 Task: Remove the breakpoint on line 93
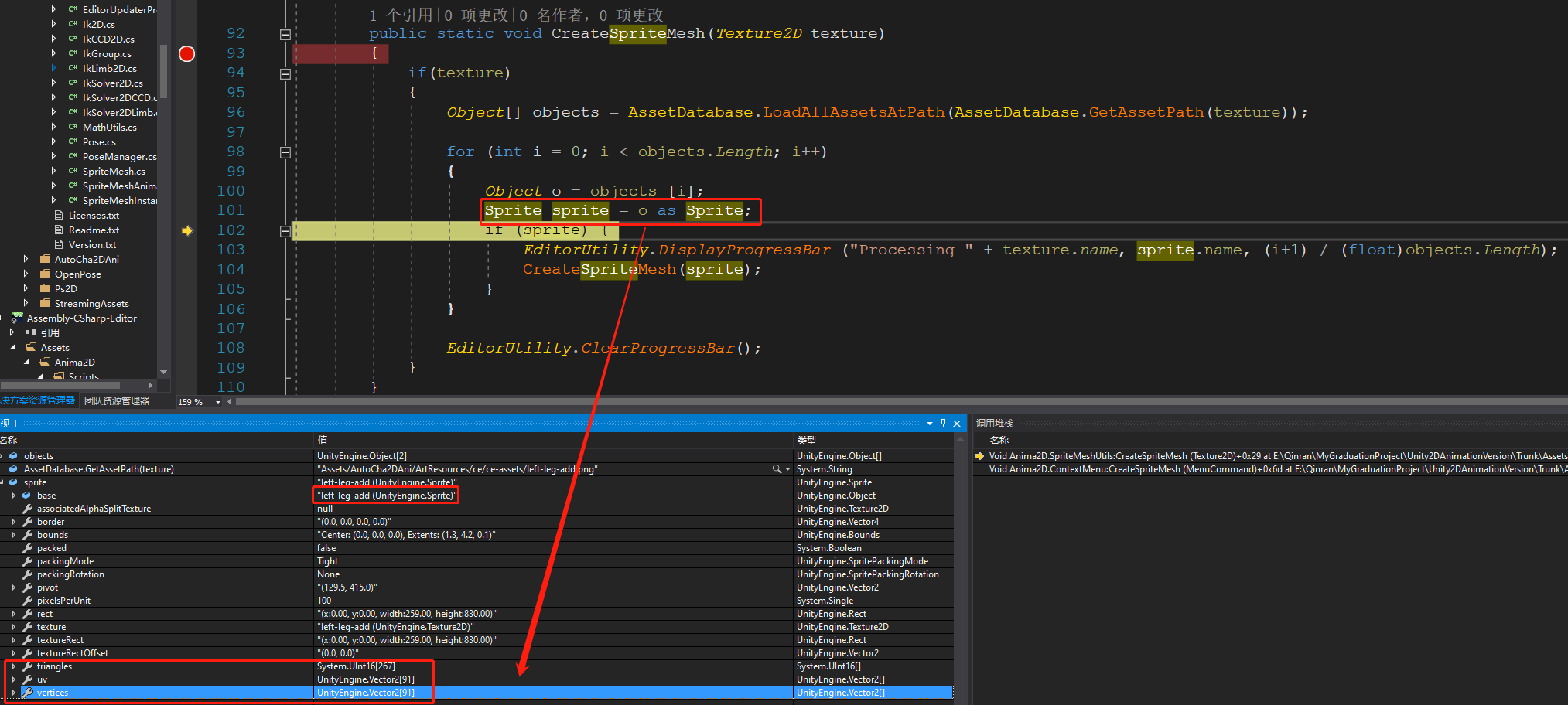click(186, 53)
